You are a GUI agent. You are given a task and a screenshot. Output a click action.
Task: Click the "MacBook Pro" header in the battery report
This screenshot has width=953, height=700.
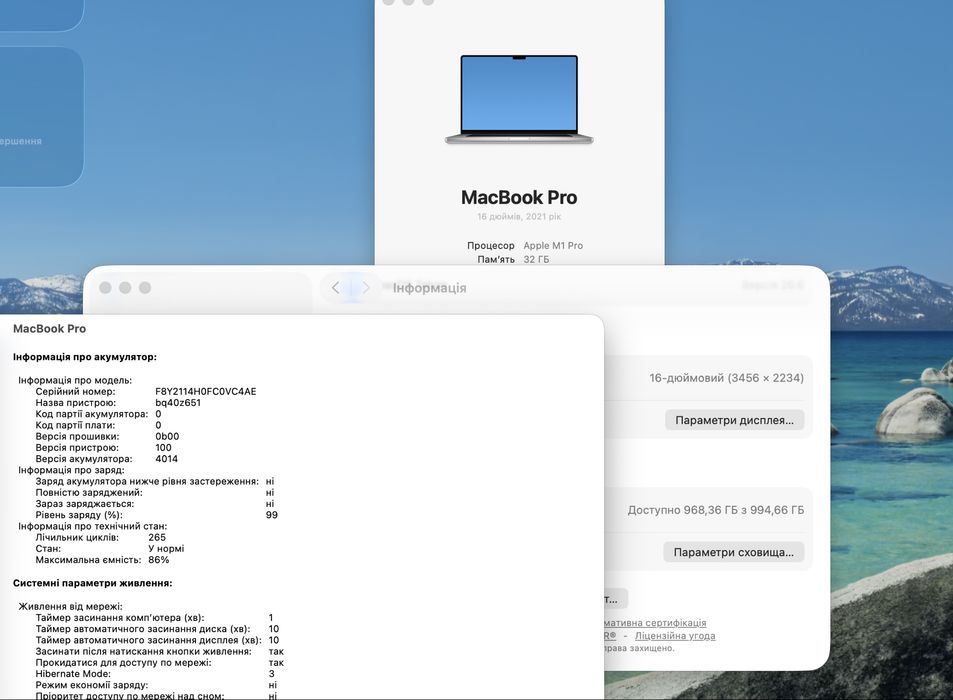pyautogui.click(x=50, y=329)
